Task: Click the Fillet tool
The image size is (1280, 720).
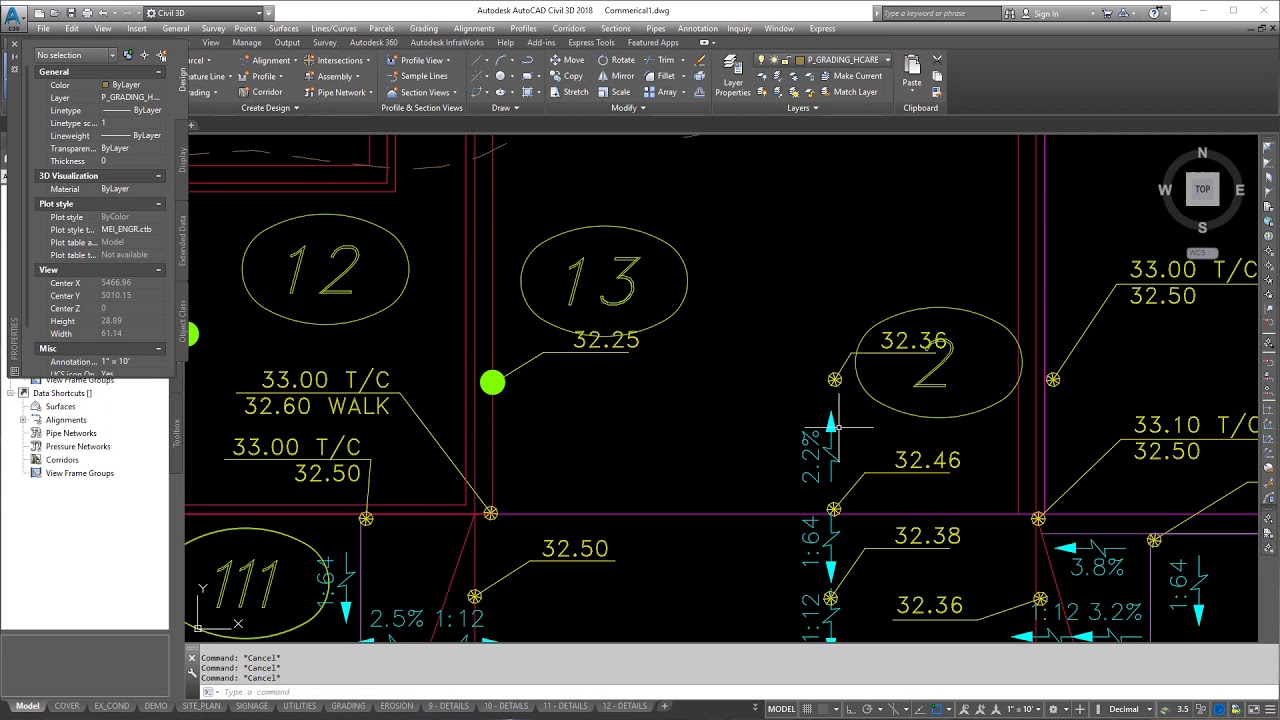Action: tap(660, 76)
